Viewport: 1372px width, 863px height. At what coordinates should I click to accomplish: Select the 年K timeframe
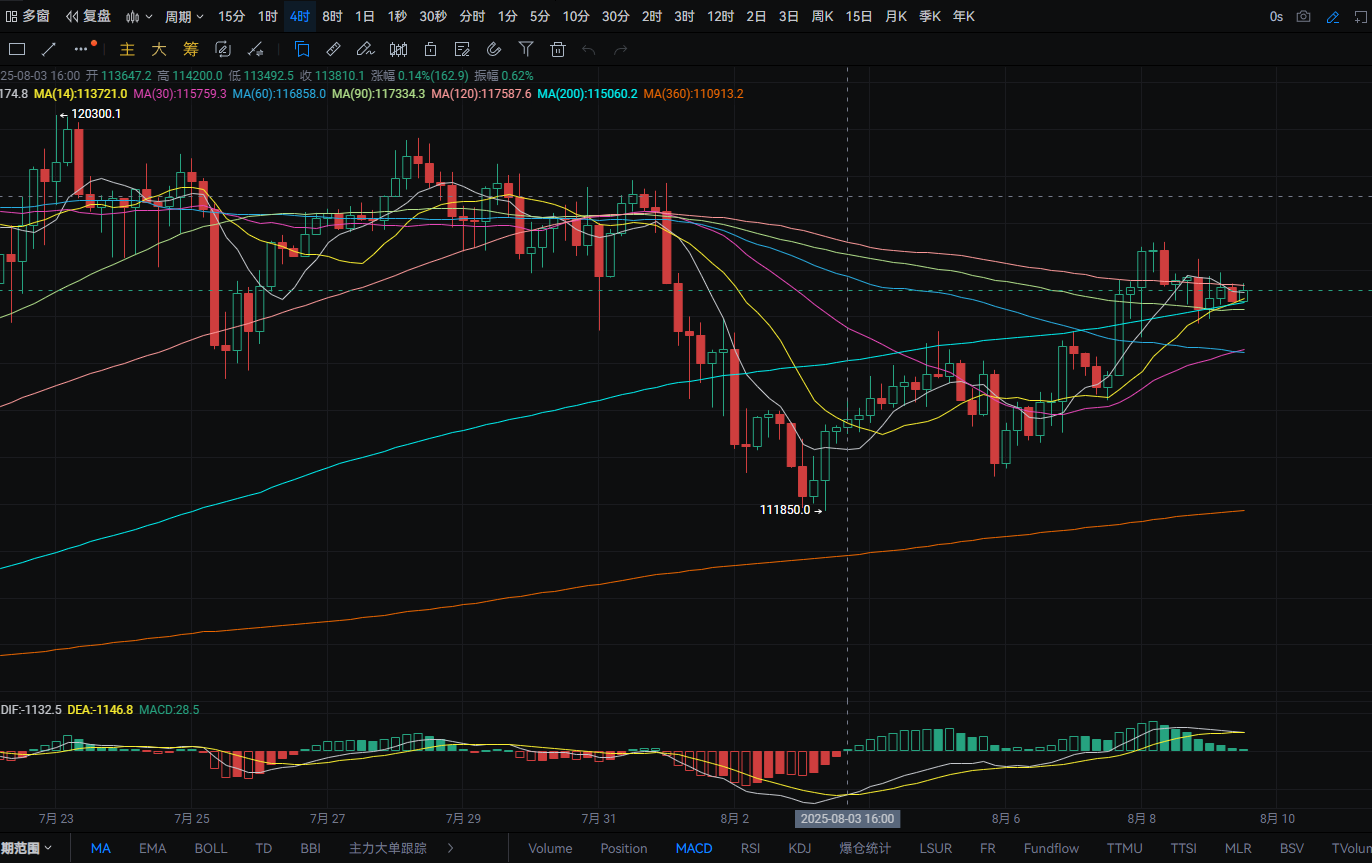[963, 16]
